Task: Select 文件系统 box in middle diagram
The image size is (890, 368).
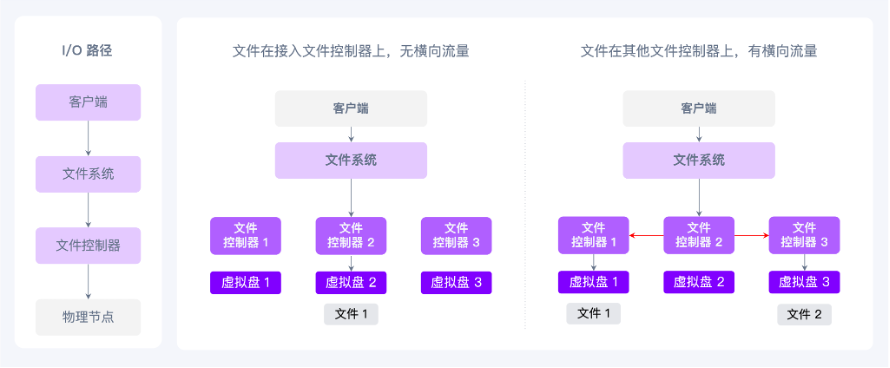Action: coord(351,160)
